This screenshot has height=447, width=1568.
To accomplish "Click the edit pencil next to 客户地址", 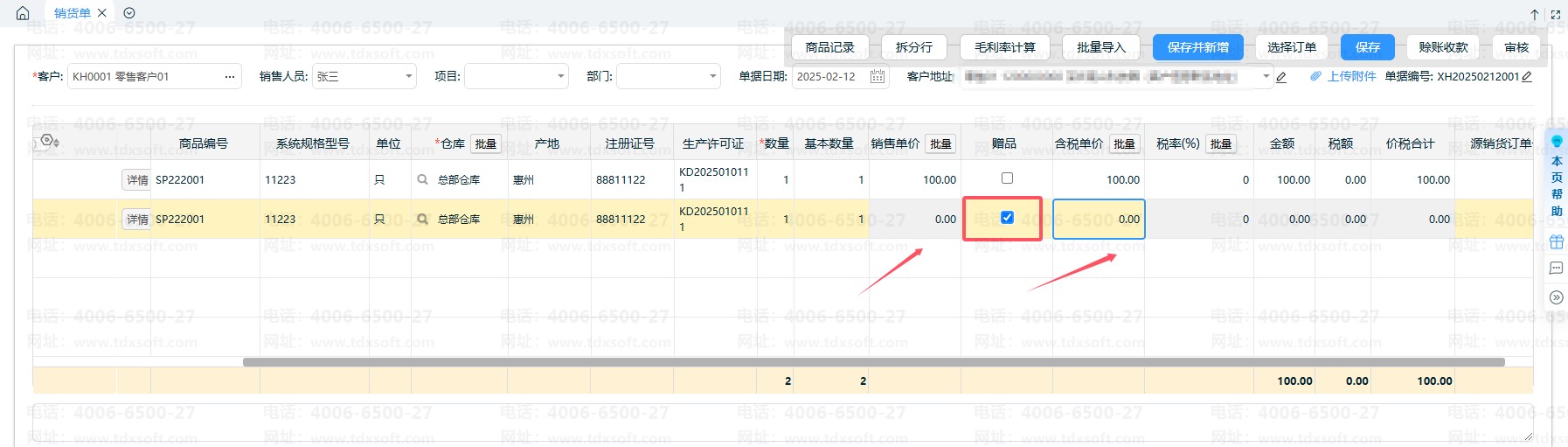I will (1281, 77).
